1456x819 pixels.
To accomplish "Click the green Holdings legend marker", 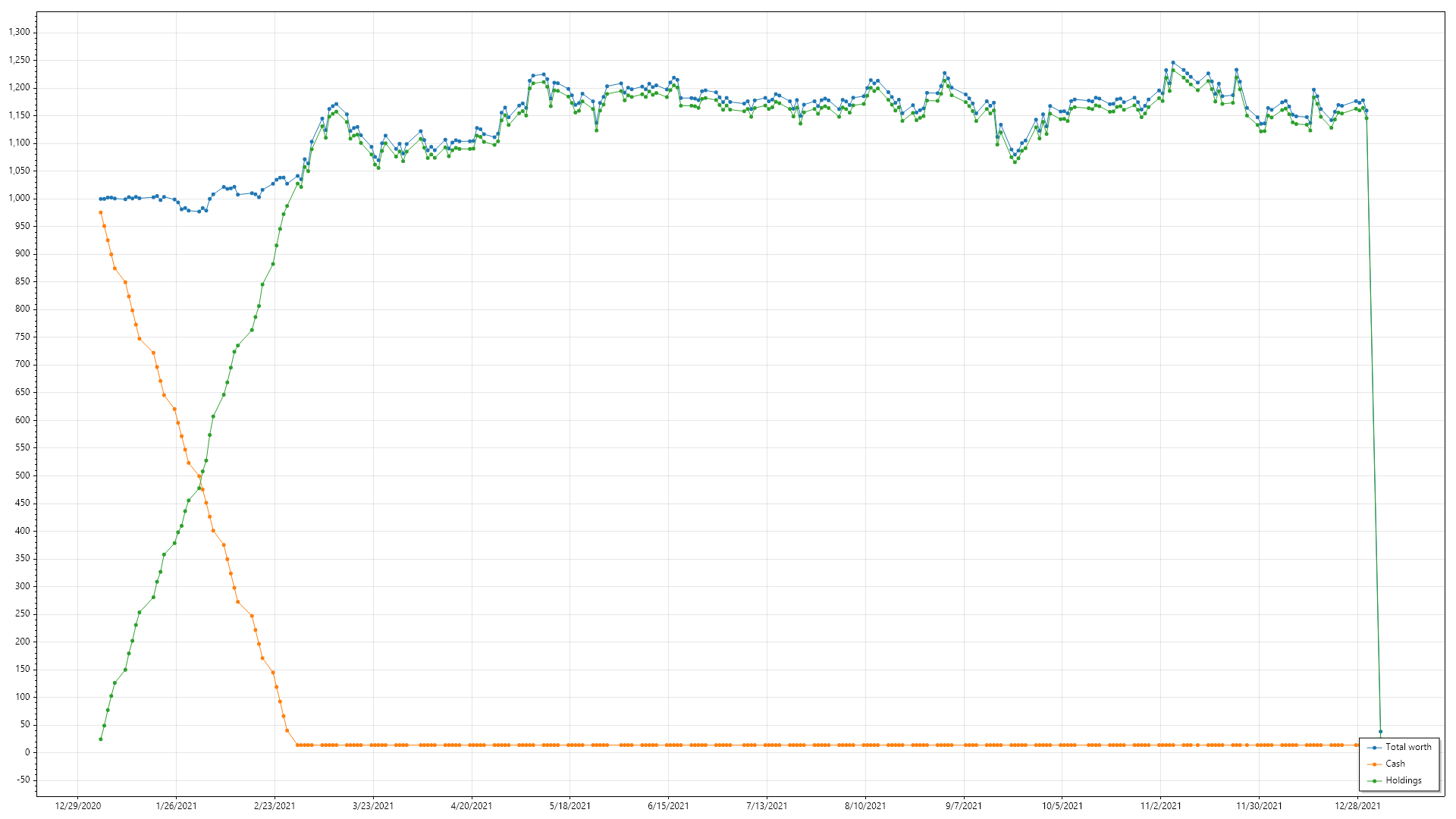I will coord(1375,781).
